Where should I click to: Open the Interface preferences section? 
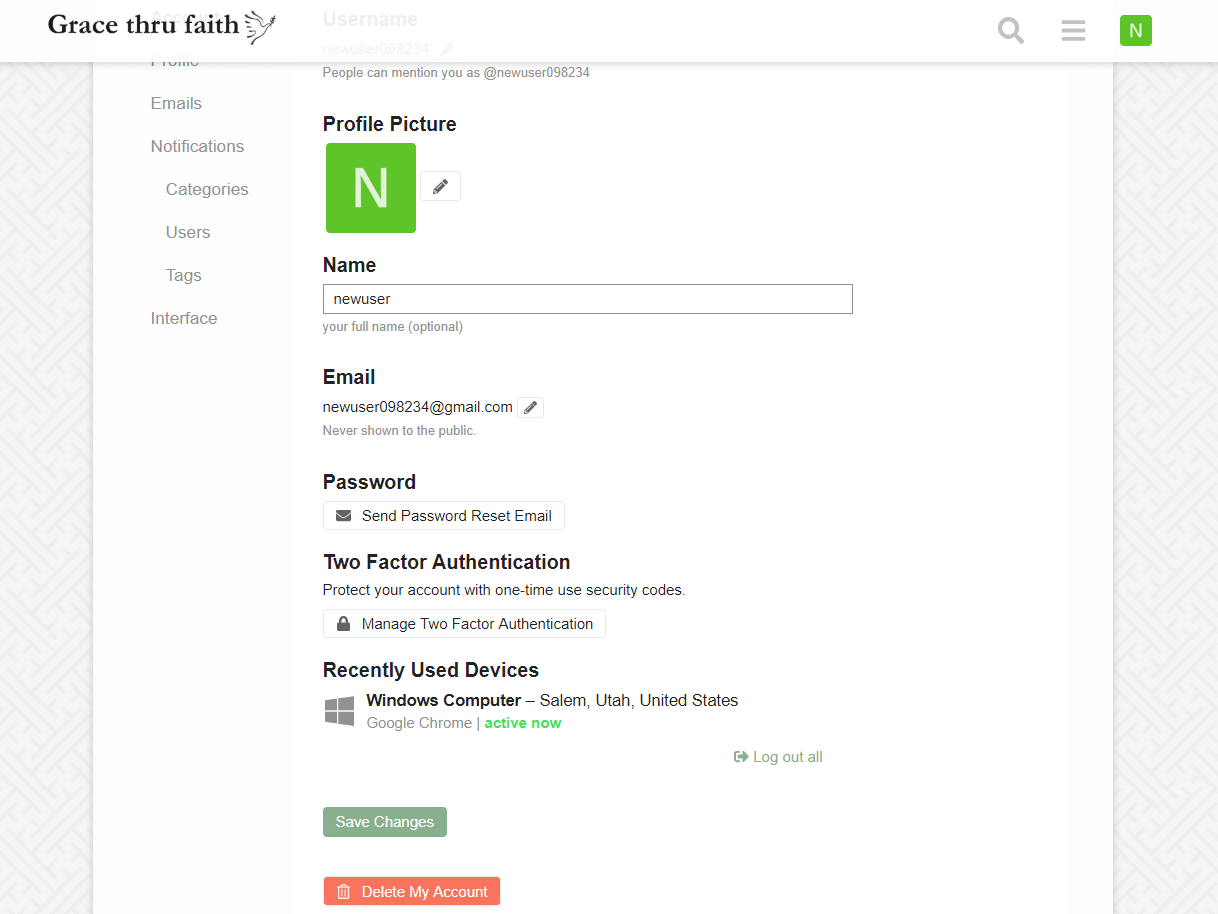click(x=184, y=318)
